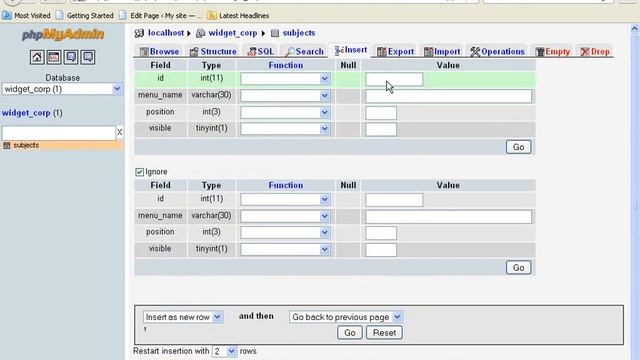Open the Export tab
Image resolution: width=640 pixels, height=360 pixels.
tap(396, 51)
